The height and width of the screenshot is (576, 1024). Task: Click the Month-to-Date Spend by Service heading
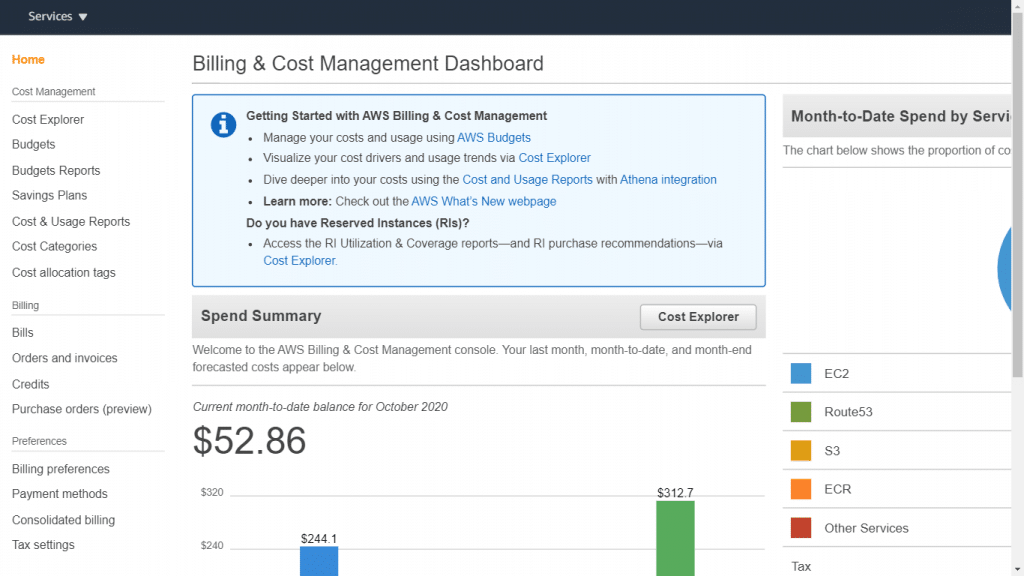[x=901, y=116]
